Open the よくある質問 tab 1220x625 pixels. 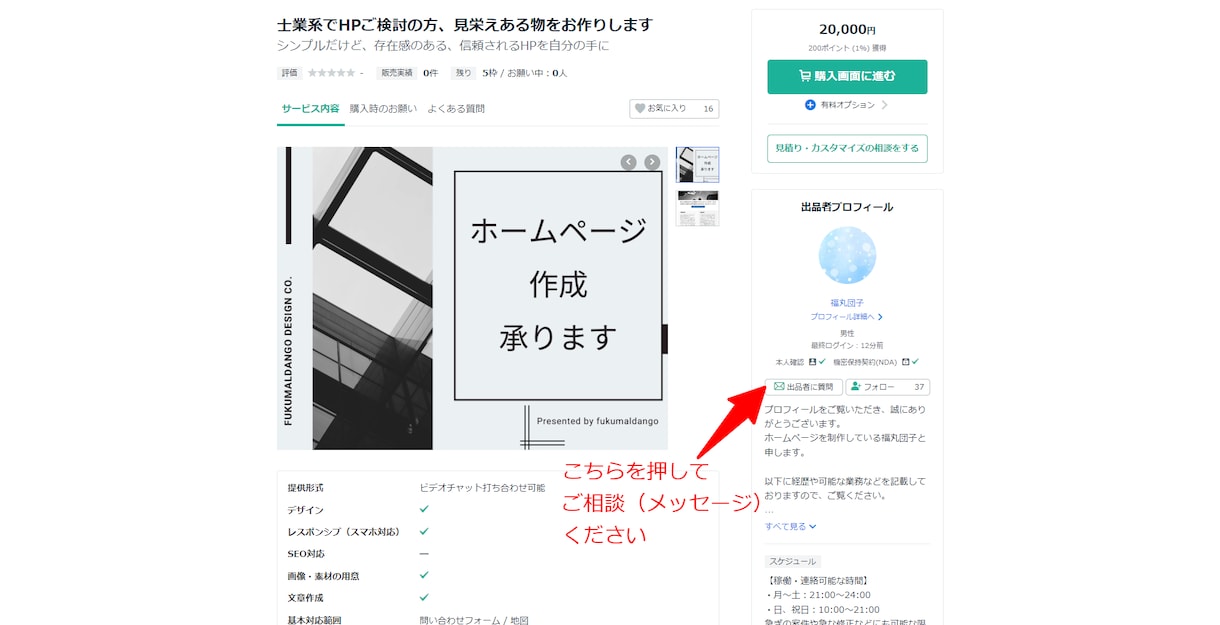(456, 108)
